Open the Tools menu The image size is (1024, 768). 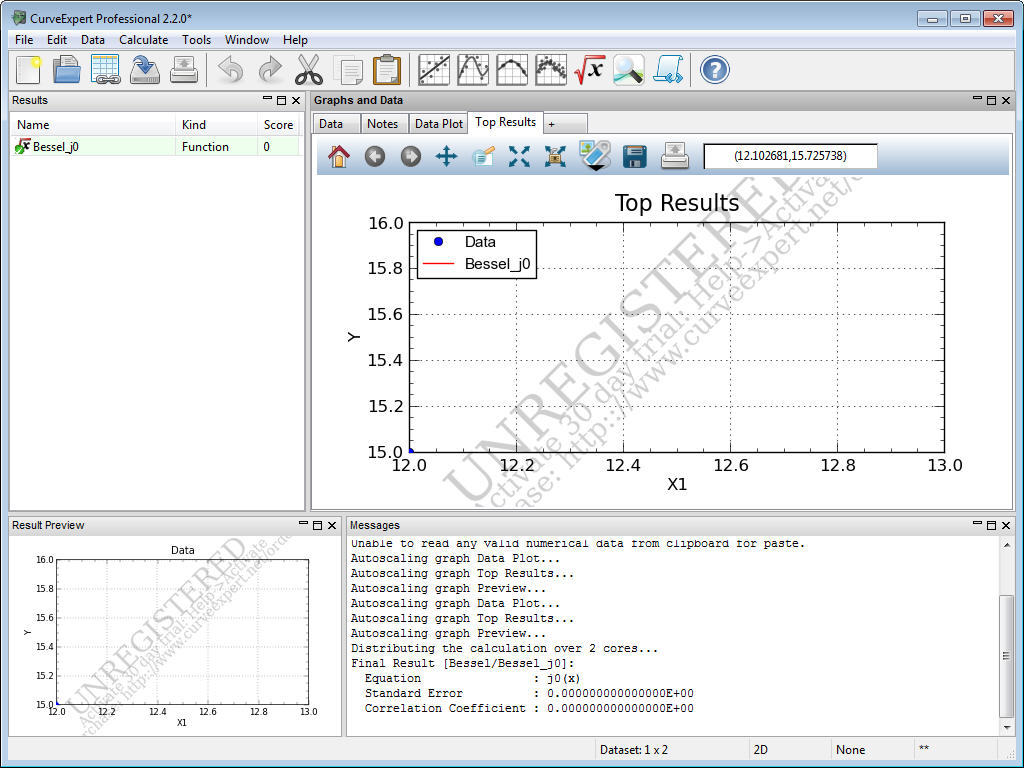[x=197, y=40]
